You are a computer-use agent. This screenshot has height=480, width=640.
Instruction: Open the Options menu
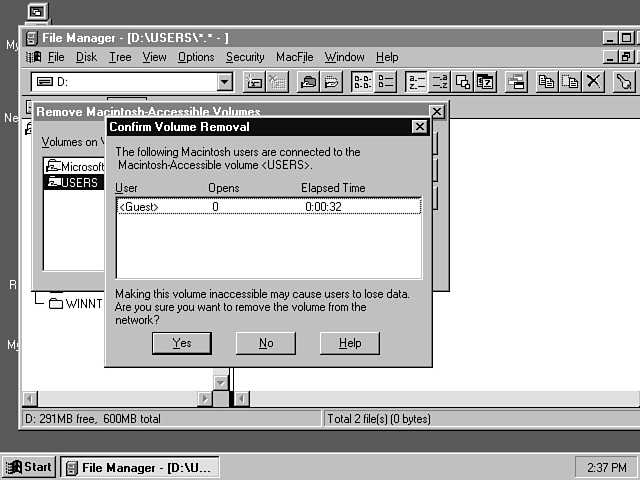click(x=196, y=57)
